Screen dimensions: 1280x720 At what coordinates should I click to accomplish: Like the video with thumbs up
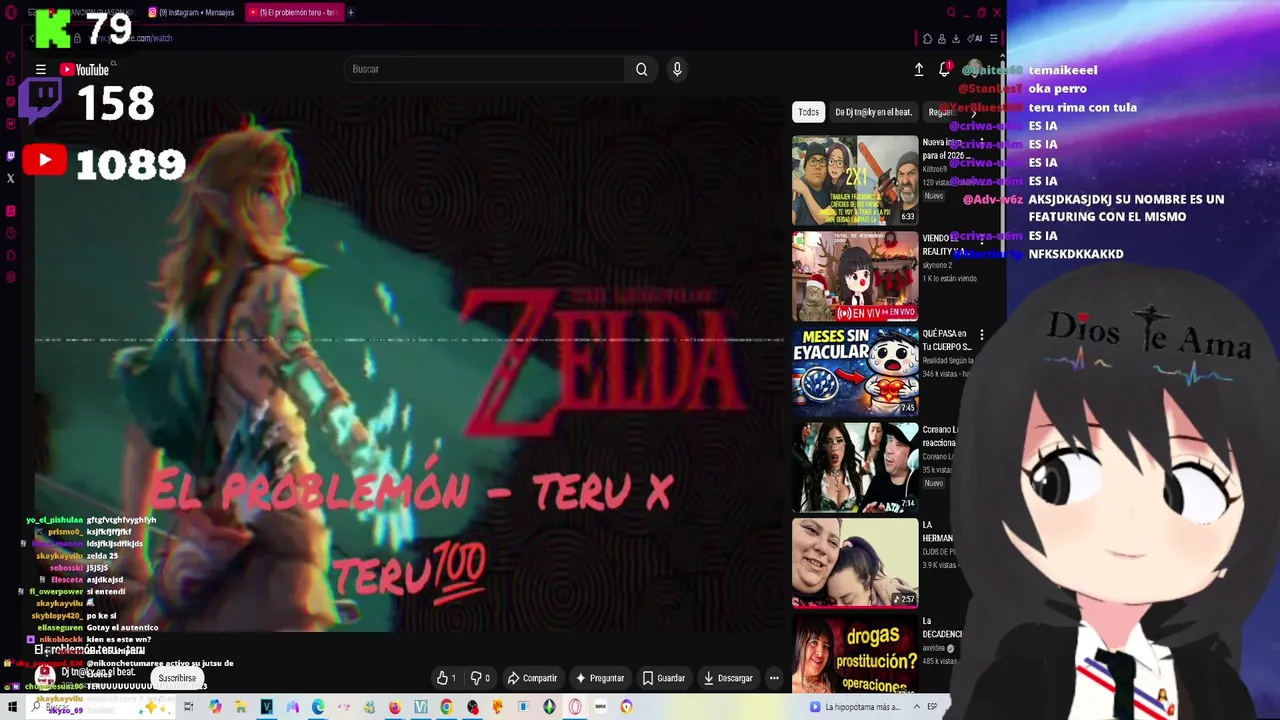[446, 678]
